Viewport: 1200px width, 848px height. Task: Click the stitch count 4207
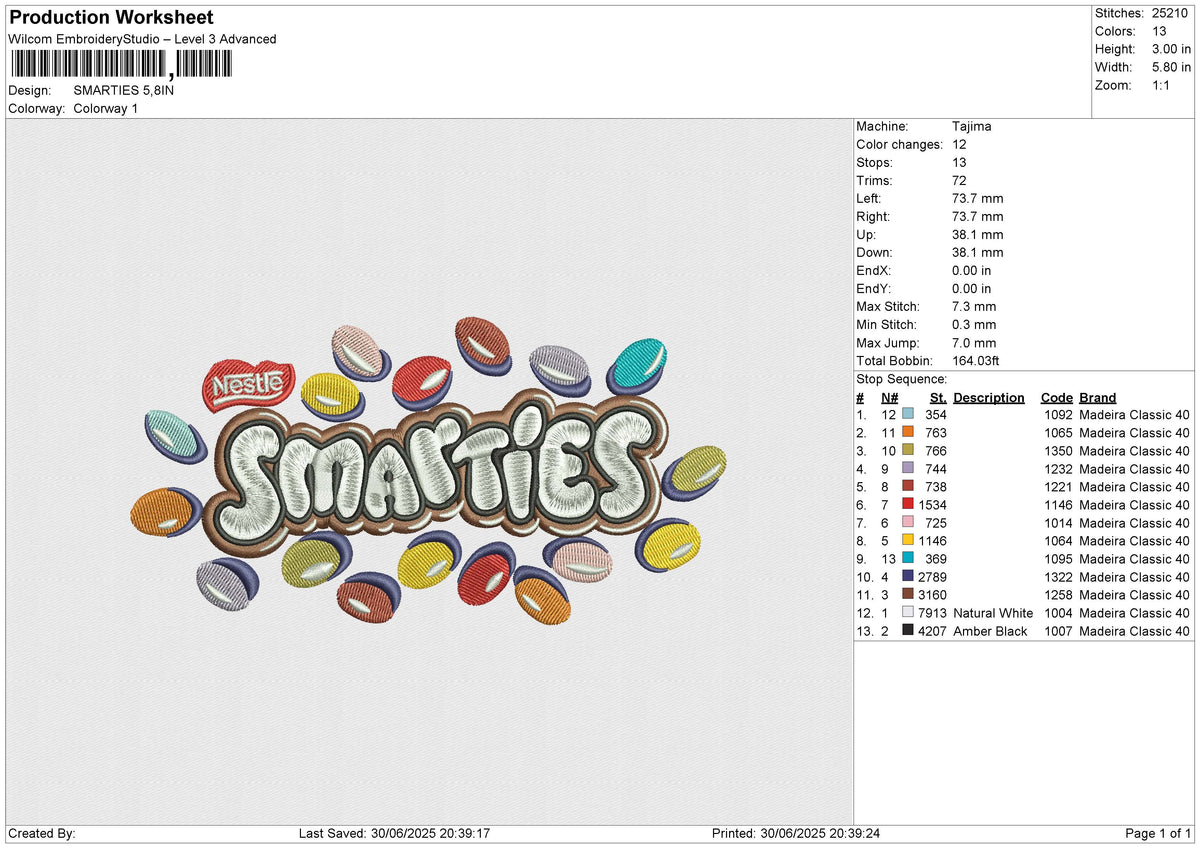[x=932, y=630]
